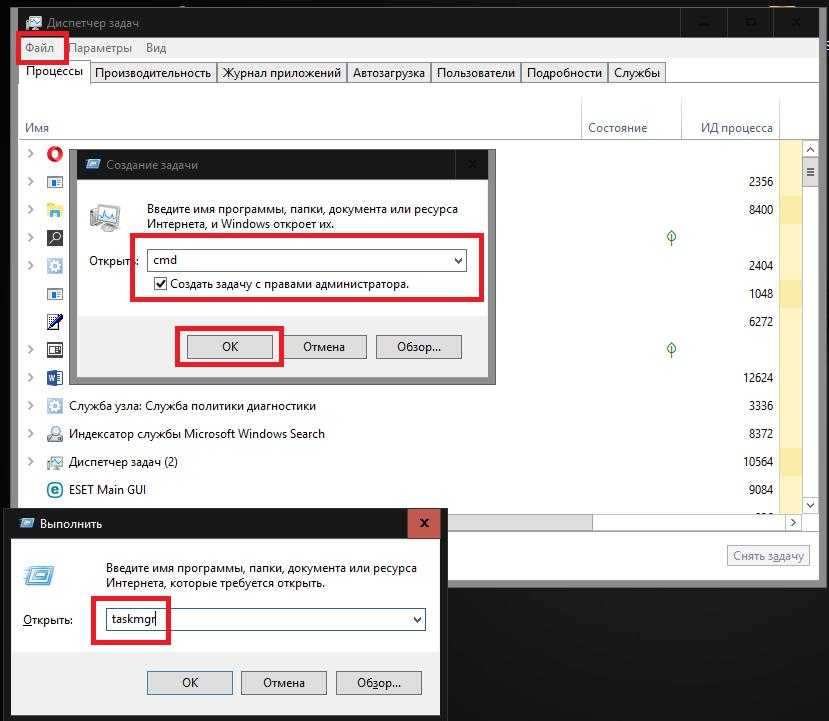Click the taskmgr text field in Run dialog
The width and height of the screenshot is (829, 721).
260,620
